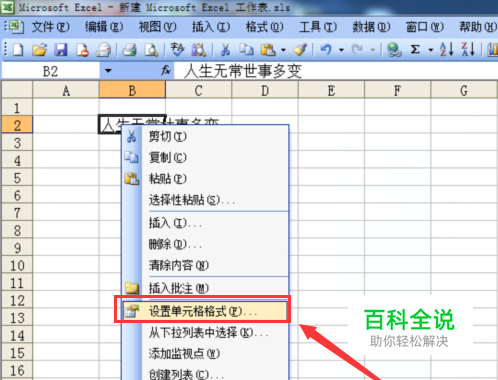The width and height of the screenshot is (498, 380).
Task: Choose 设置单元格格式(F)... in context menu
Action: pos(205,311)
